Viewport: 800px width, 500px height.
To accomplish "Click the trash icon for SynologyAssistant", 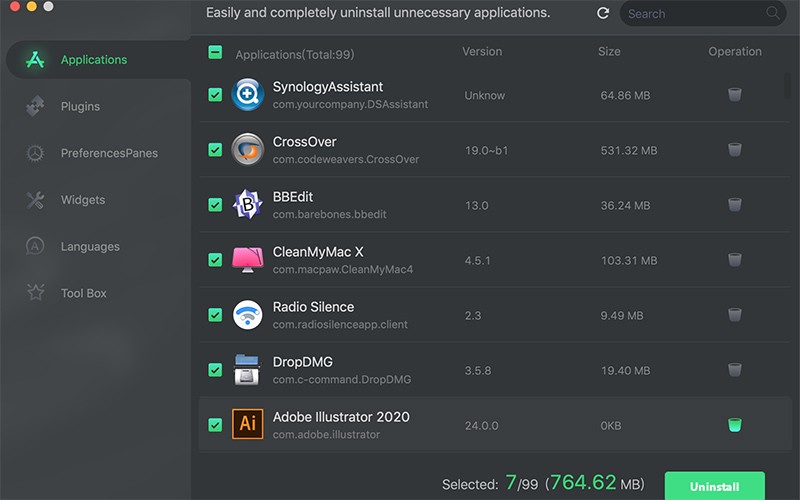I will point(735,94).
